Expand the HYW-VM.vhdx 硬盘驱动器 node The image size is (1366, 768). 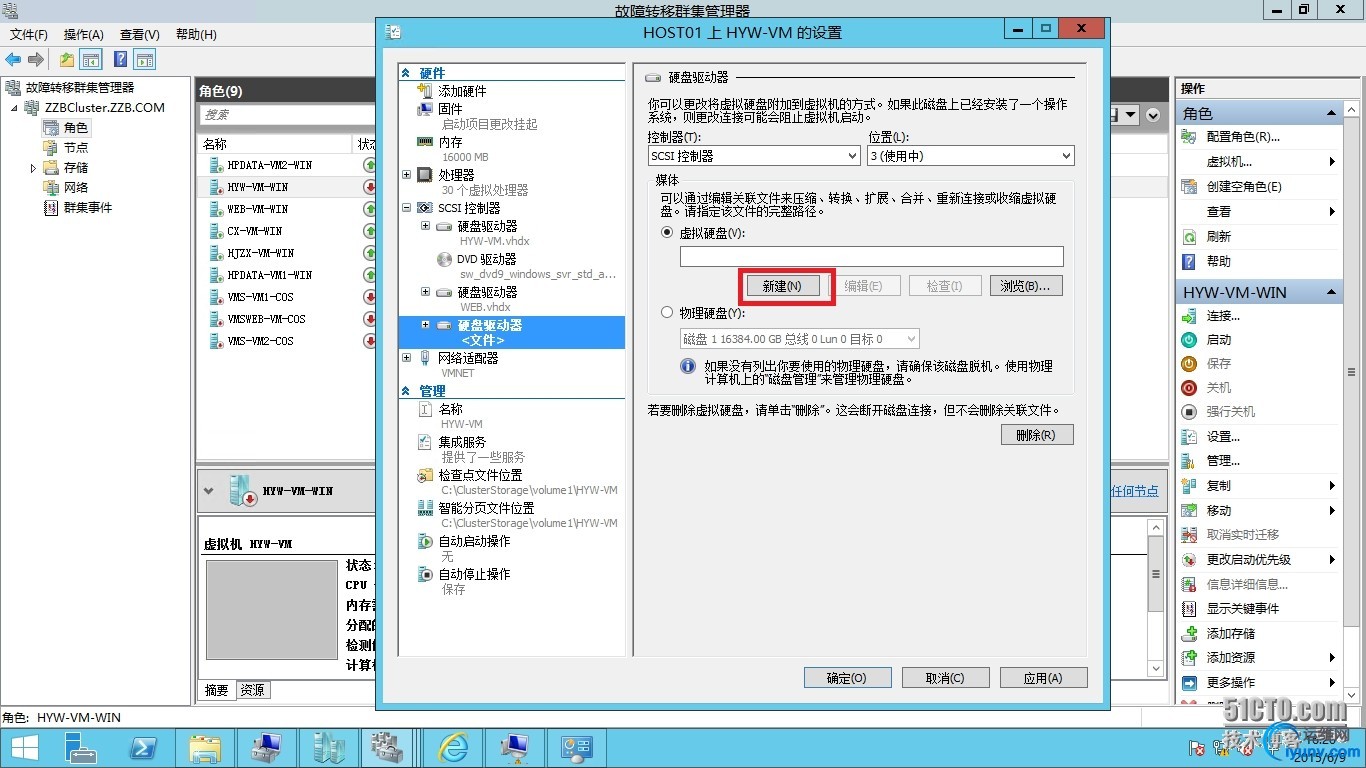tap(425, 226)
